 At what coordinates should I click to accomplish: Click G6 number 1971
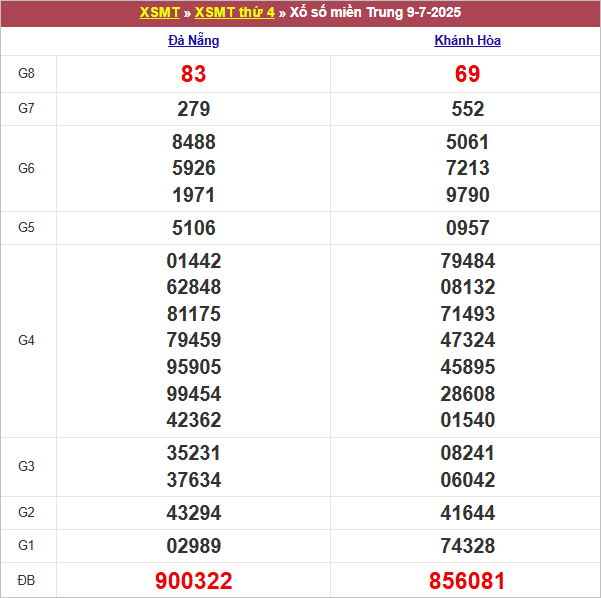(x=194, y=195)
